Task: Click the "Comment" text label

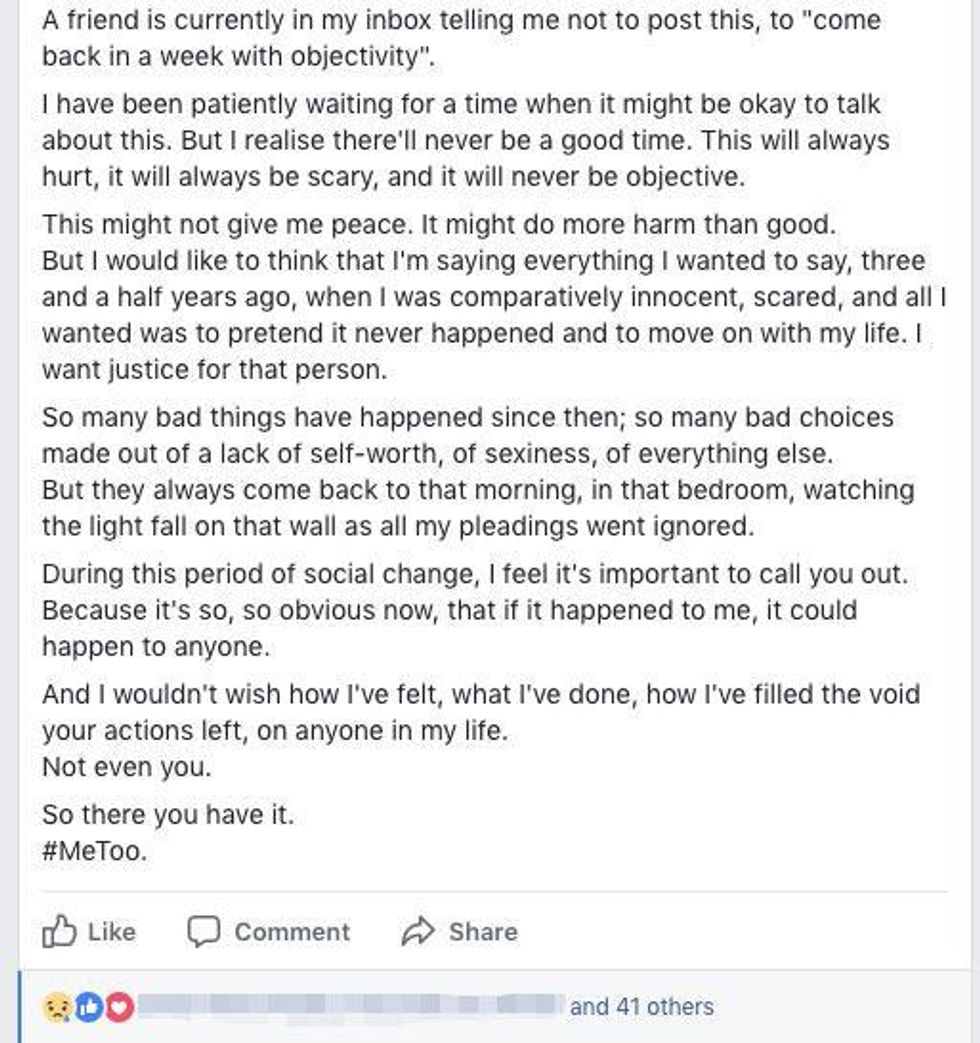Action: point(292,932)
